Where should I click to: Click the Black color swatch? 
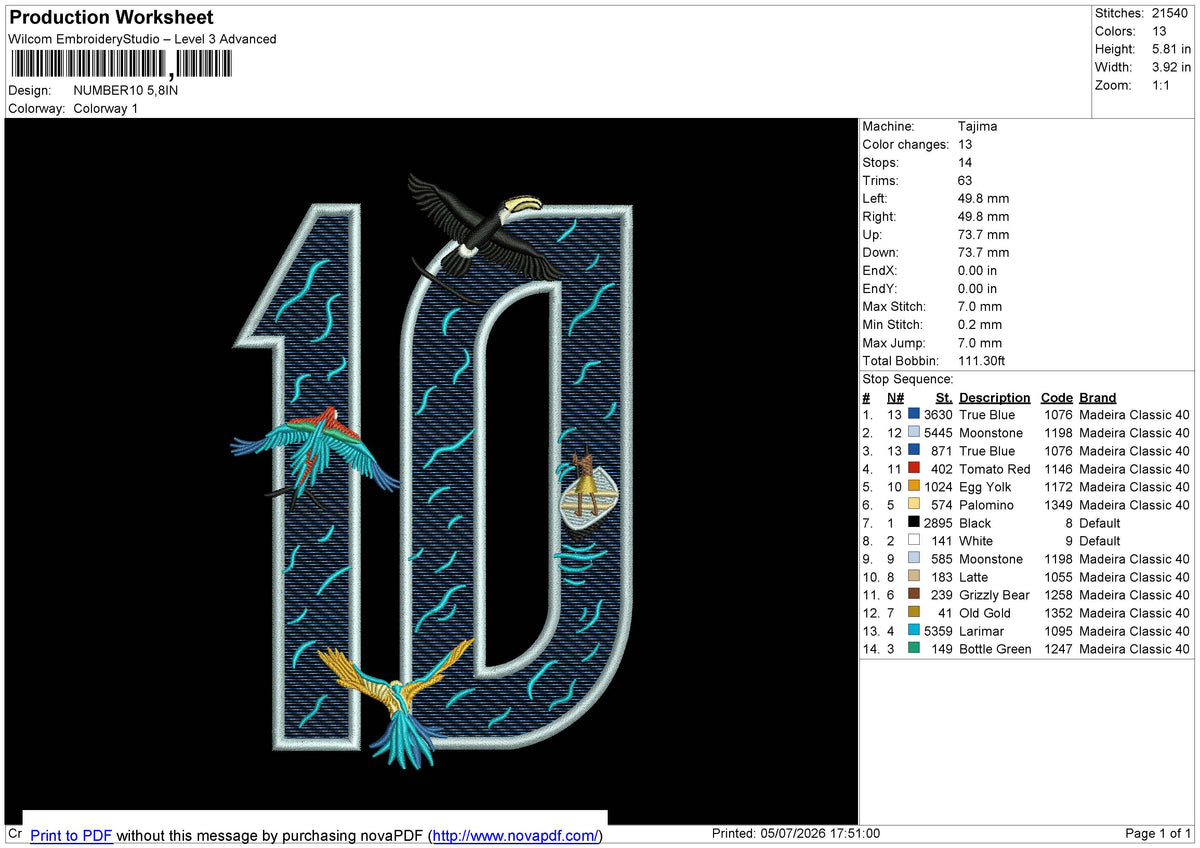coord(914,522)
